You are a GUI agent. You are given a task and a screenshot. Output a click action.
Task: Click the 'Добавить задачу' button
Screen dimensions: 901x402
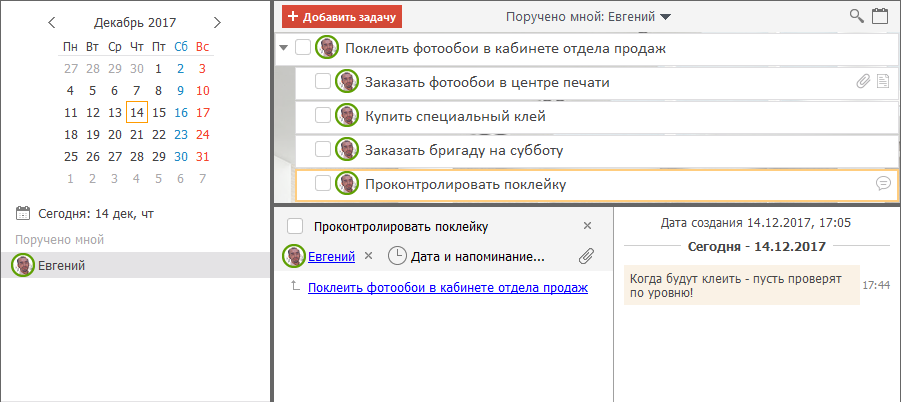342,17
